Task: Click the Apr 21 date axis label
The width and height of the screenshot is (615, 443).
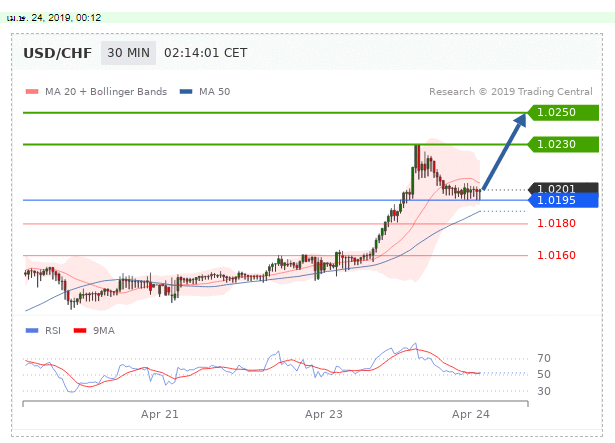Action: [160, 414]
